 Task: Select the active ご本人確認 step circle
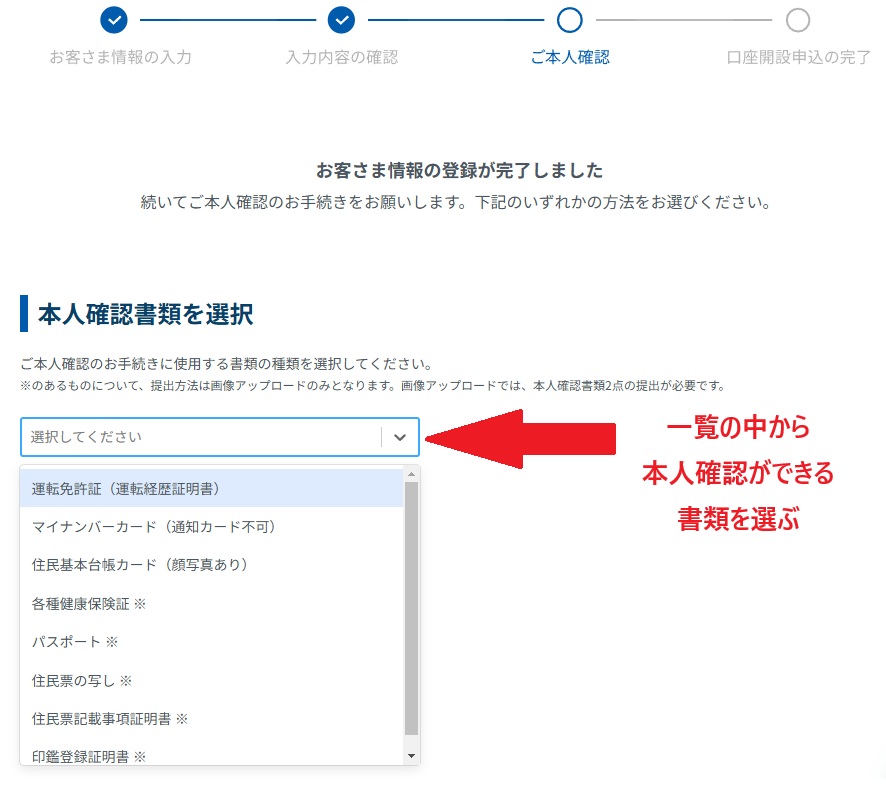pyautogui.click(x=570, y=20)
